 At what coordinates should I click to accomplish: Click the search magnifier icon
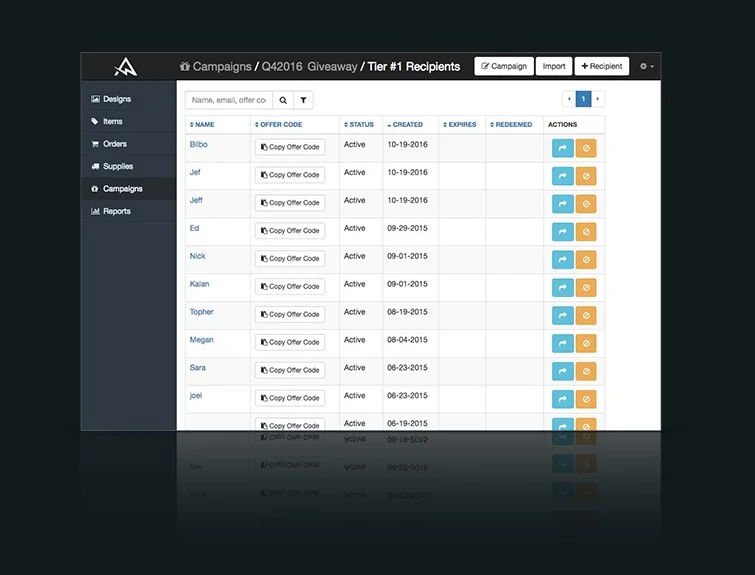pos(283,100)
